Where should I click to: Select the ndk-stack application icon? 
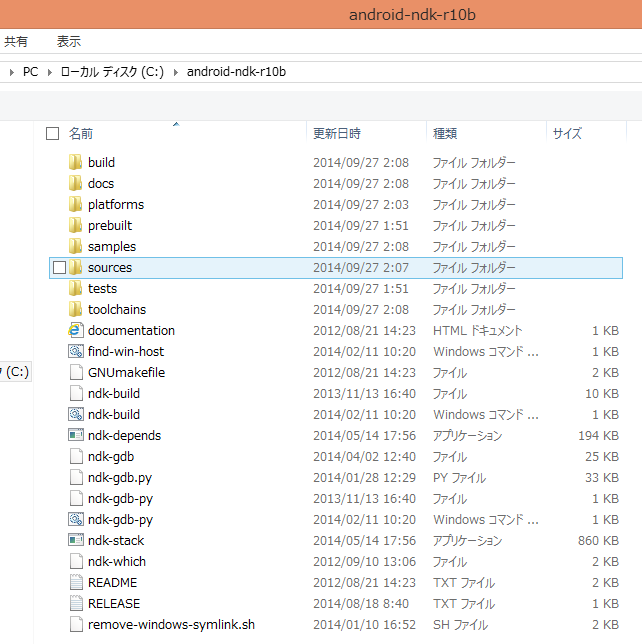click(x=76, y=540)
